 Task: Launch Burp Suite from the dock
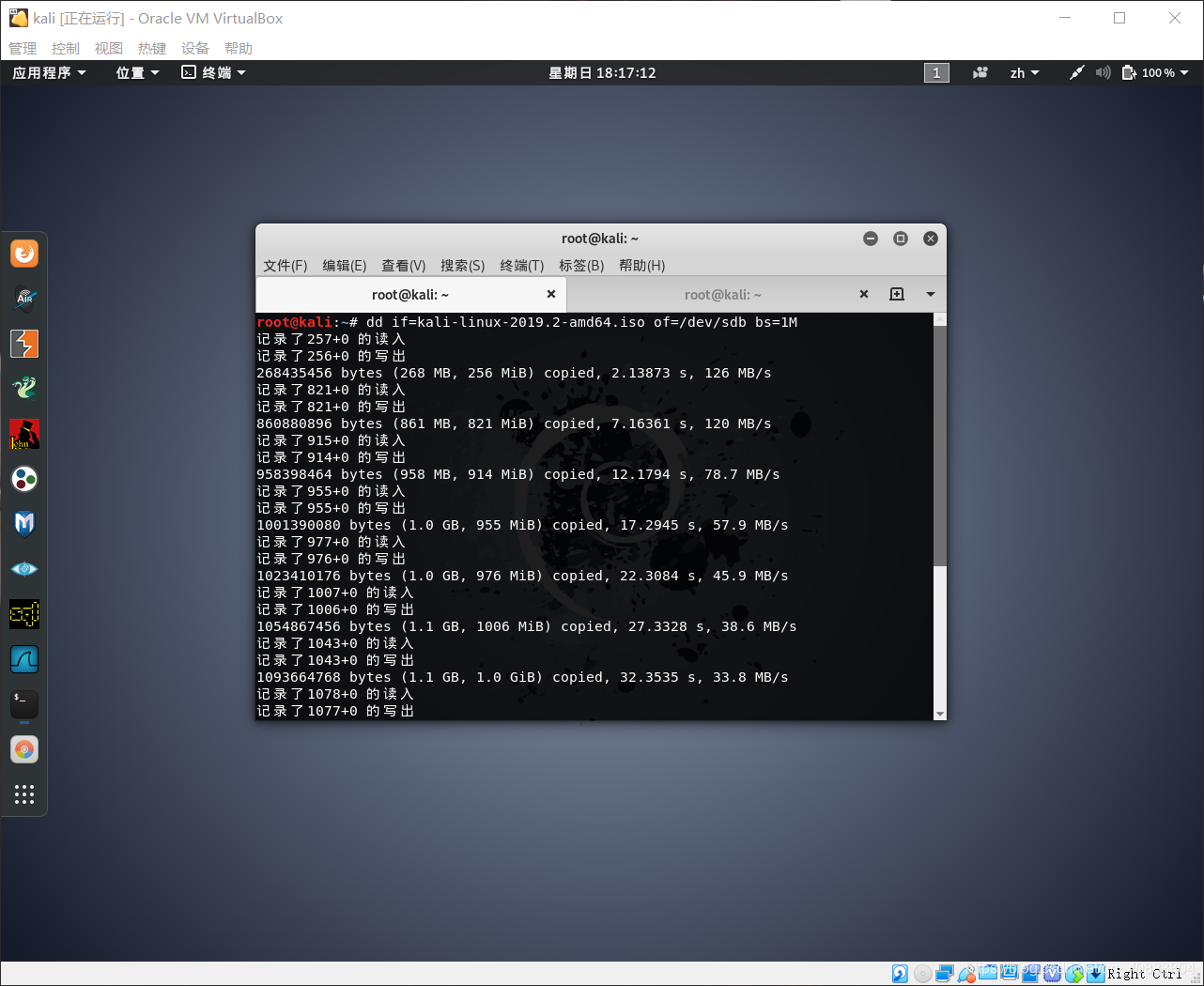[24, 344]
